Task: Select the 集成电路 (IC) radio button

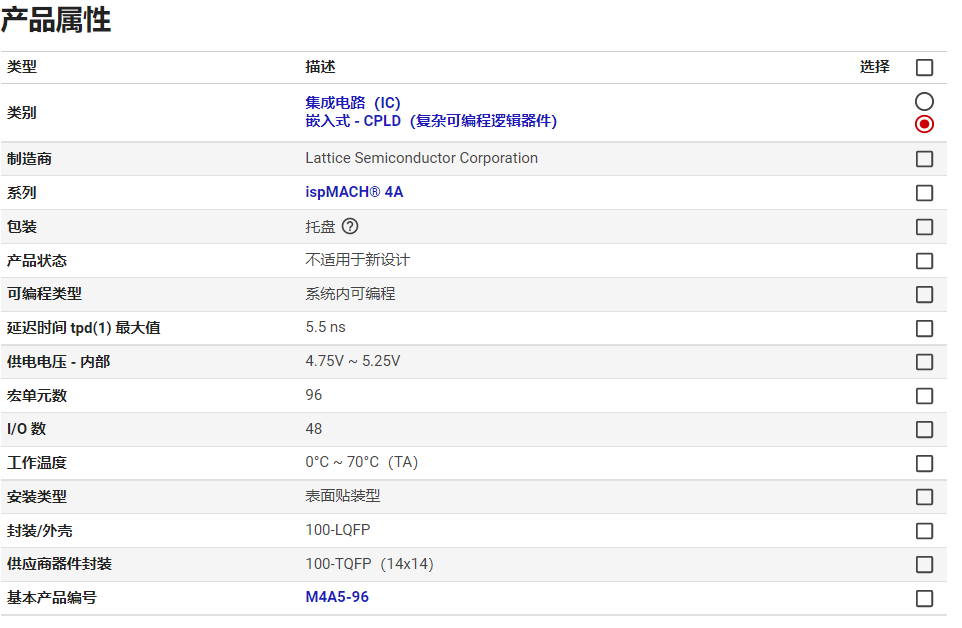Action: point(924,102)
